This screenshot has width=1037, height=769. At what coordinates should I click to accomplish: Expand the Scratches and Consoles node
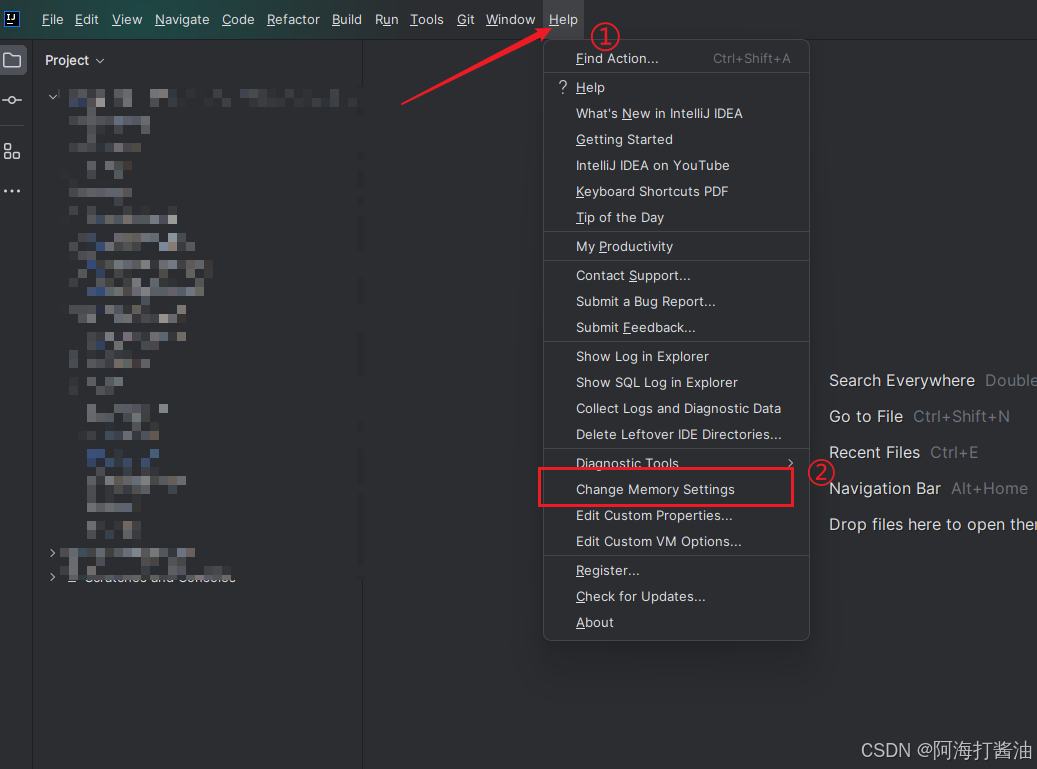52,577
